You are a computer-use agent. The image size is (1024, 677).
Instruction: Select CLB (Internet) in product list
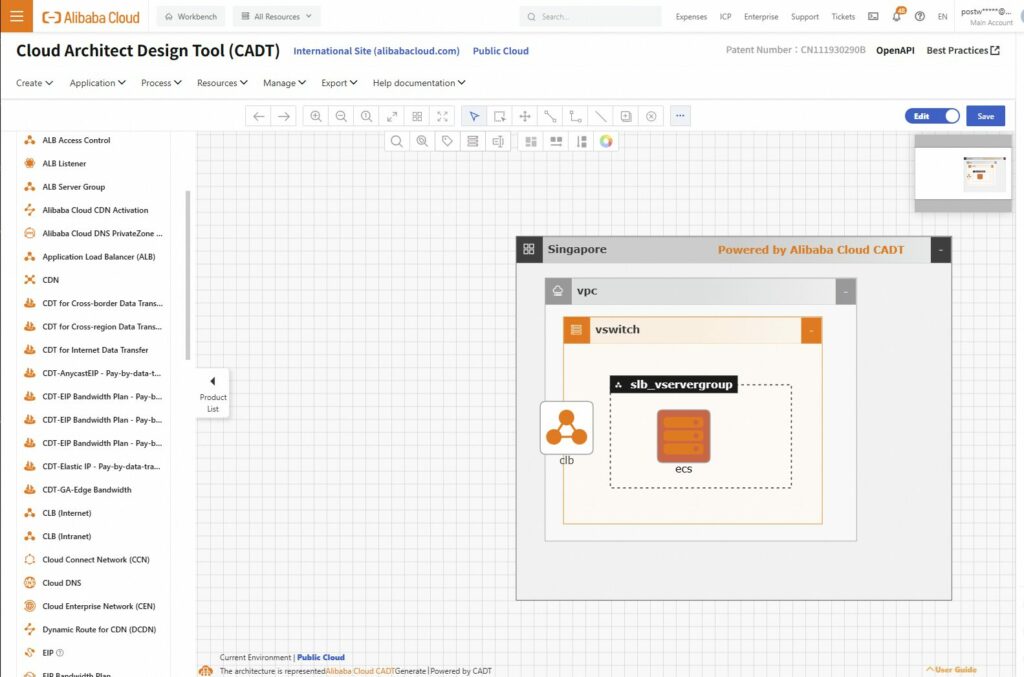tap(67, 513)
